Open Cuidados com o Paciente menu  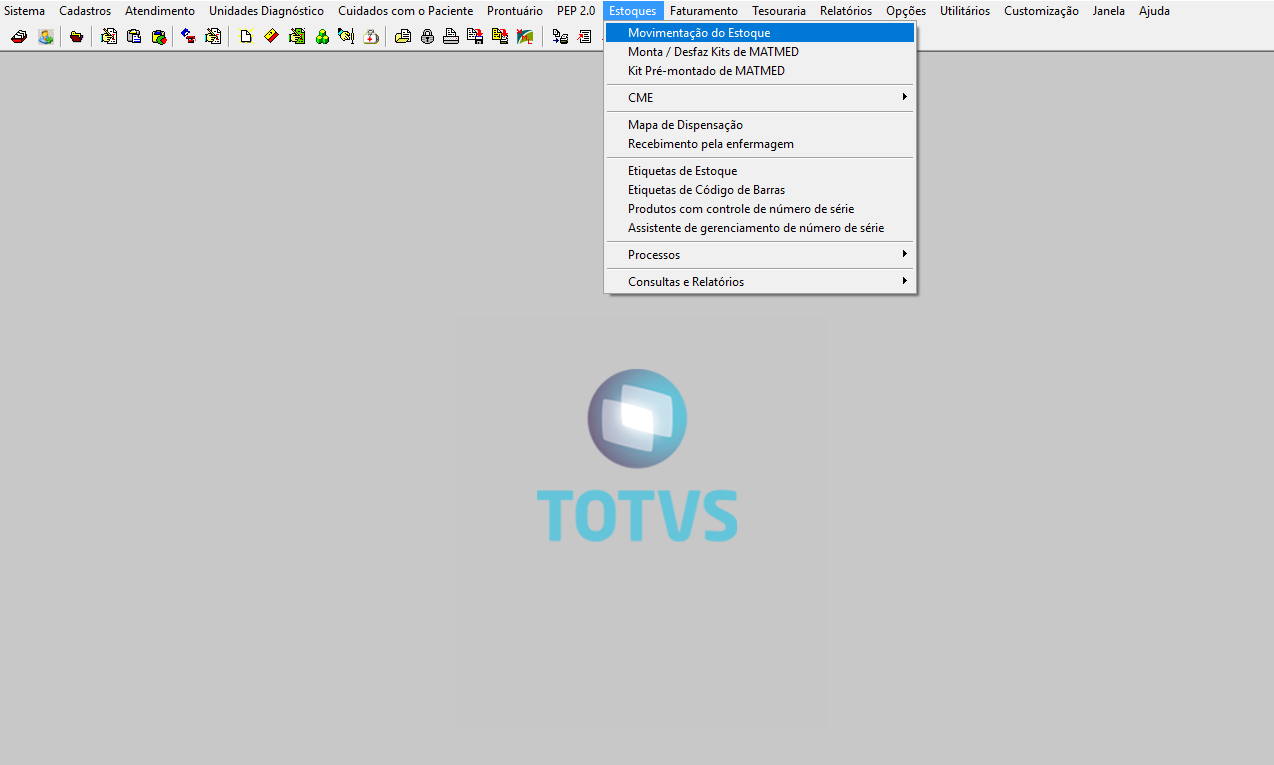(x=405, y=11)
